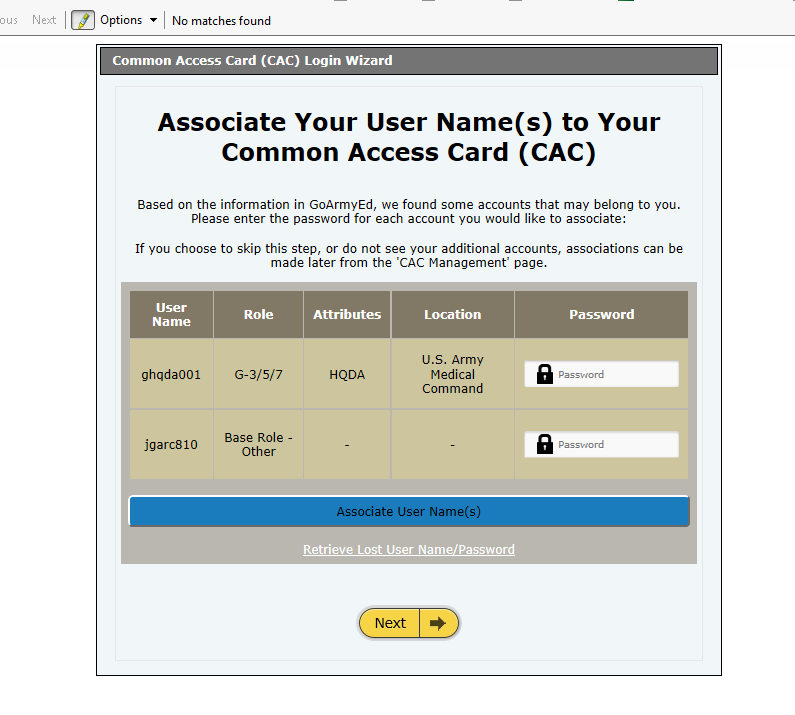Click the Role column header
This screenshot has width=795, height=715.
pos(259,314)
